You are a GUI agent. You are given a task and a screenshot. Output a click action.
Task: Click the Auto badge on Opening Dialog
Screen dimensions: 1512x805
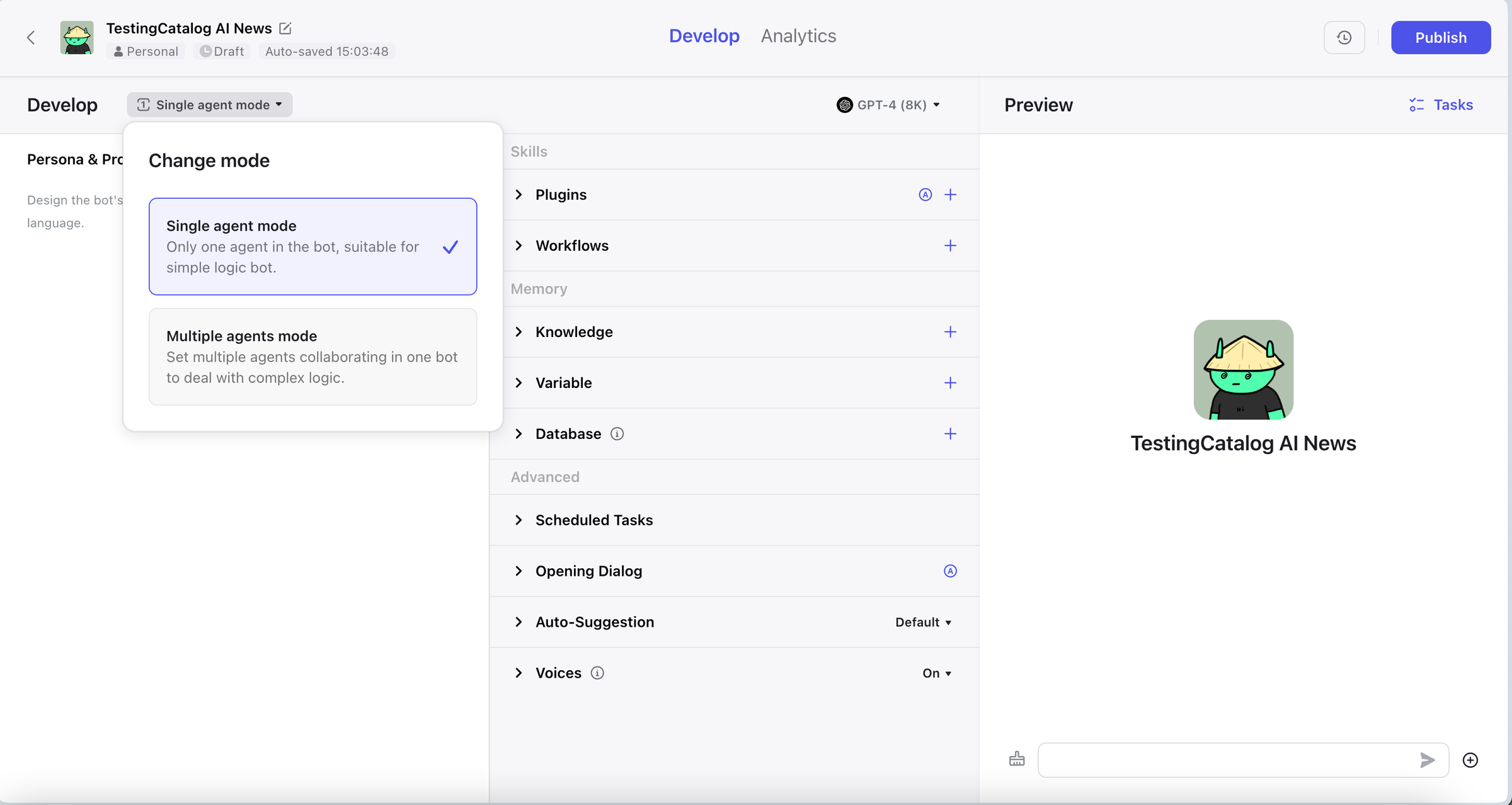point(949,571)
